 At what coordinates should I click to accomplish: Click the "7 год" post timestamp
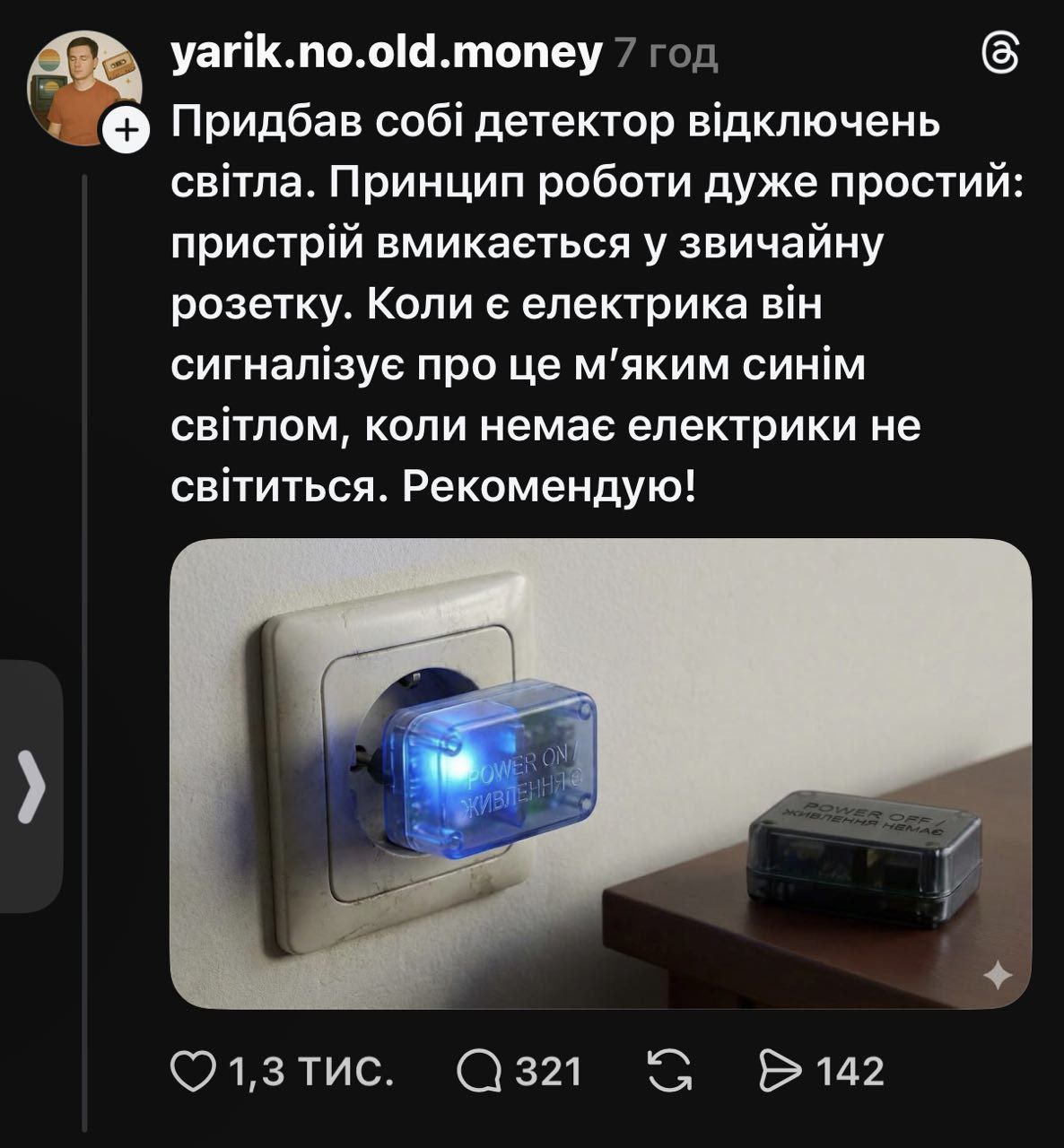coord(666,56)
